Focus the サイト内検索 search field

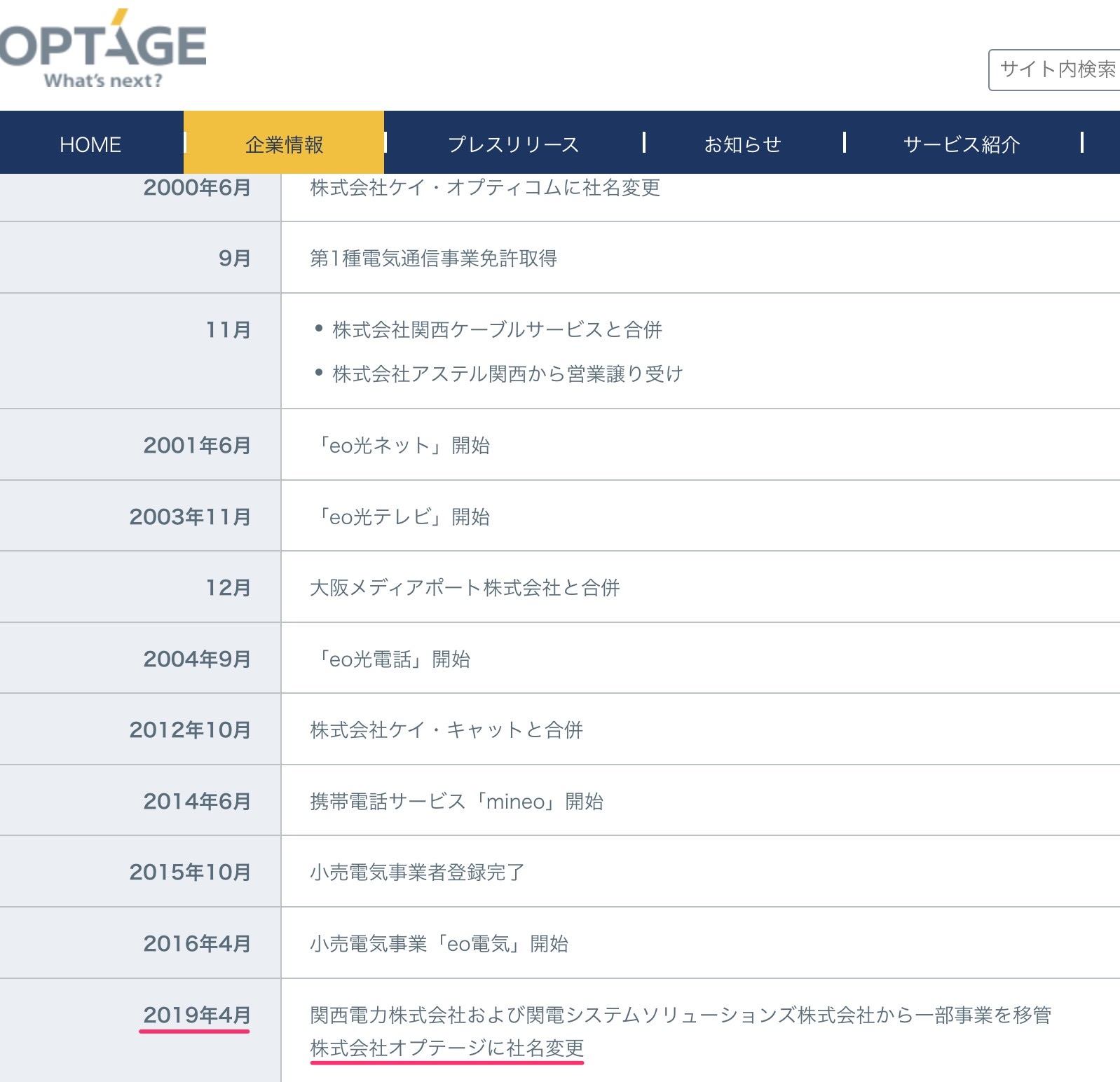tap(1055, 69)
